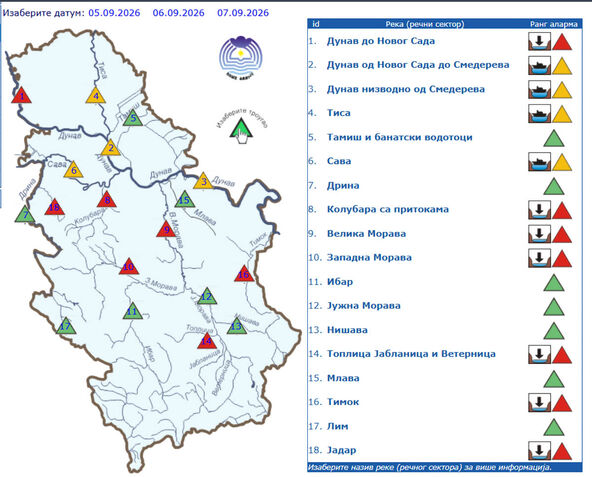Click the Ранг аларма column header
This screenshot has height=477, width=592.
553,24
